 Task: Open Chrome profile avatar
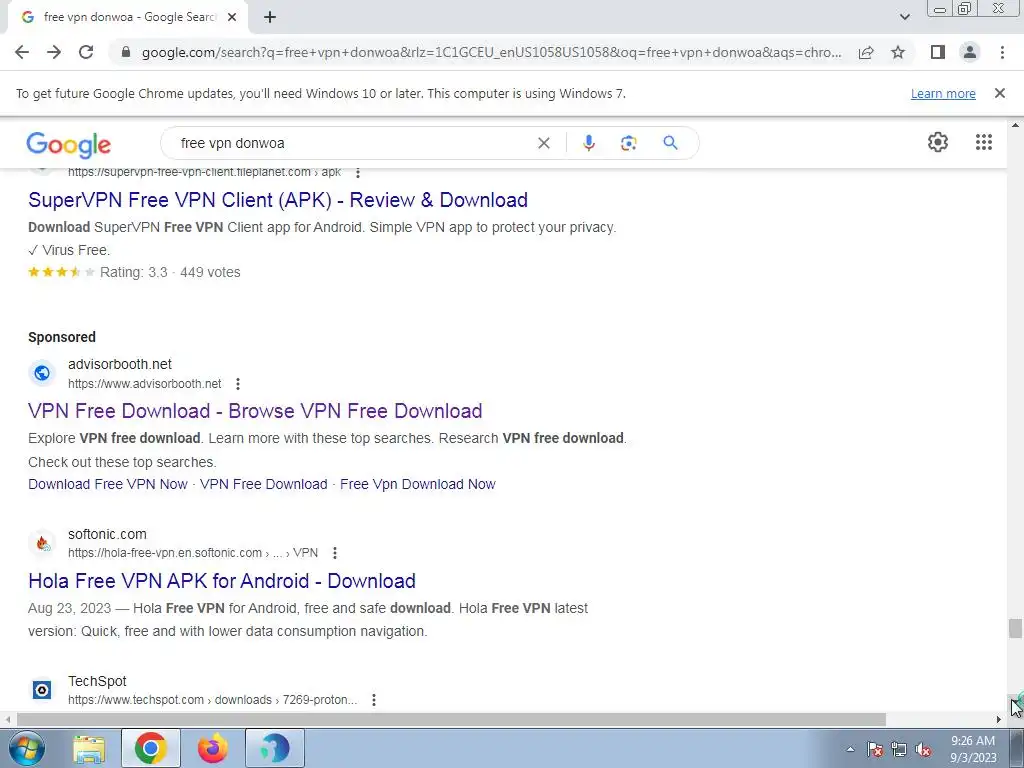(x=970, y=52)
